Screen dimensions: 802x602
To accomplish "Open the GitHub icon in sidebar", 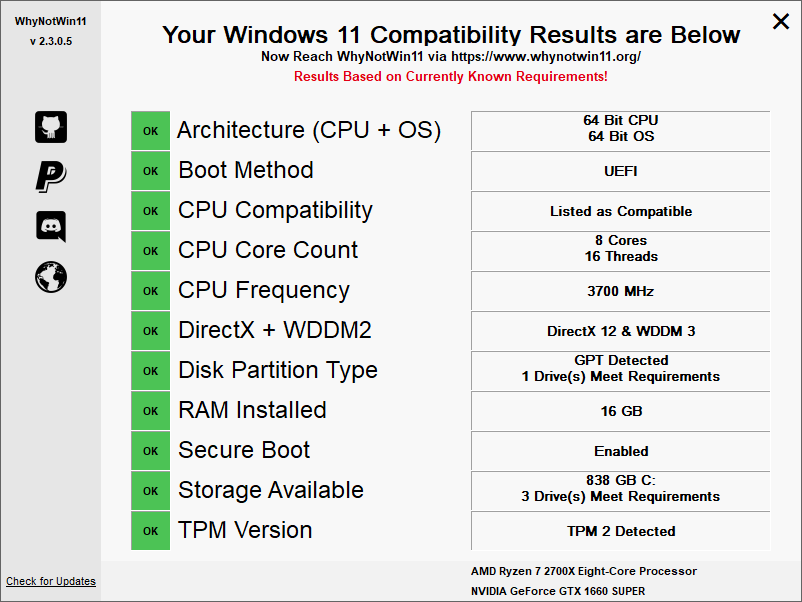I will (x=51, y=127).
